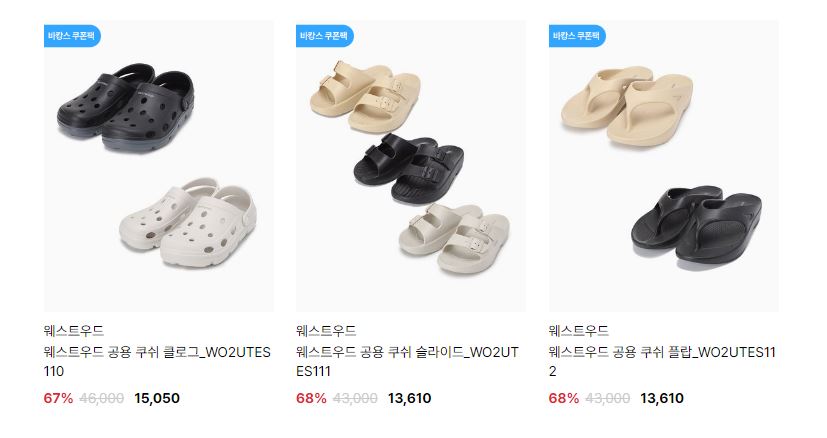
Task: Open the black clog product image
Action: tap(126, 107)
